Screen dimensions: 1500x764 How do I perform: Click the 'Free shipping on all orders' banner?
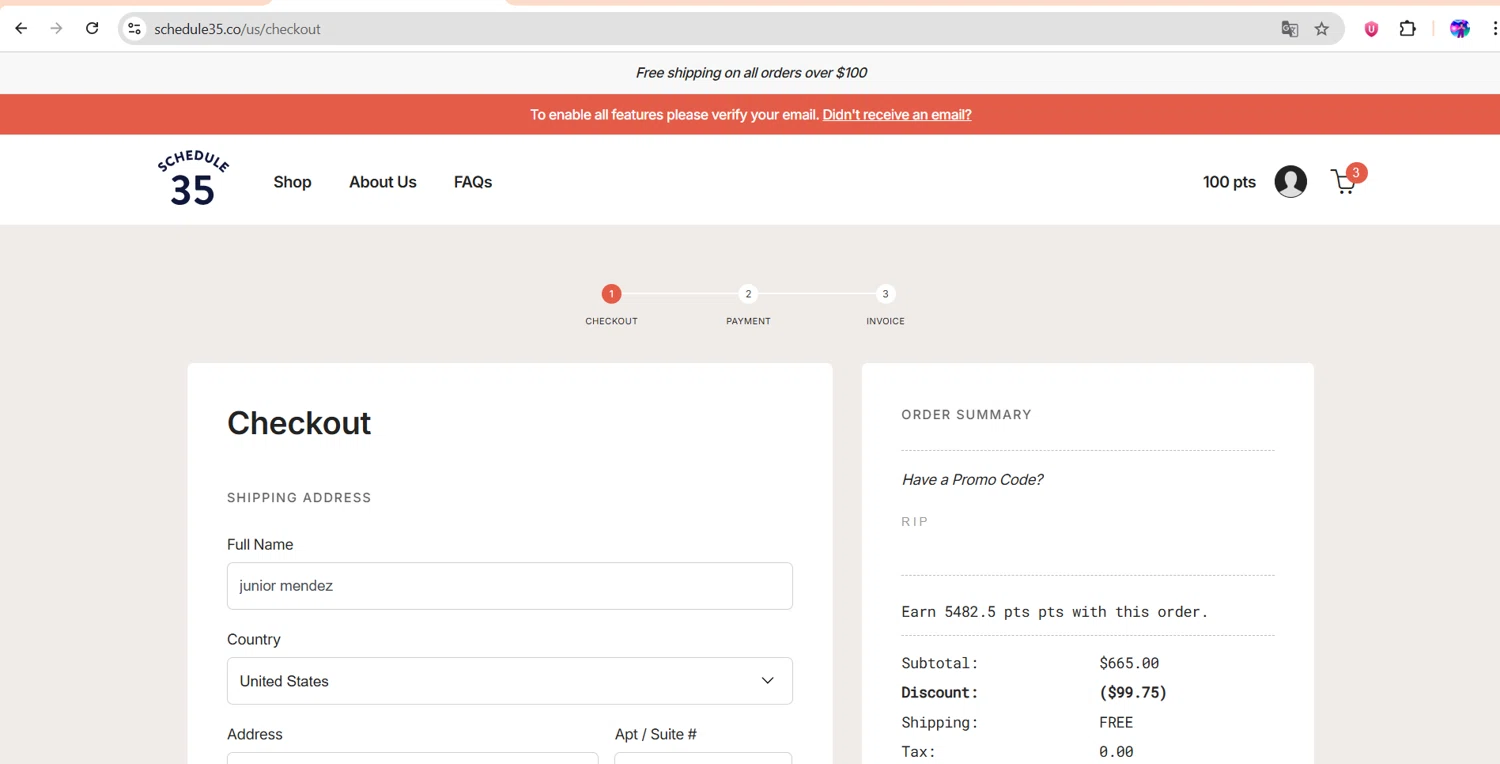tap(751, 73)
